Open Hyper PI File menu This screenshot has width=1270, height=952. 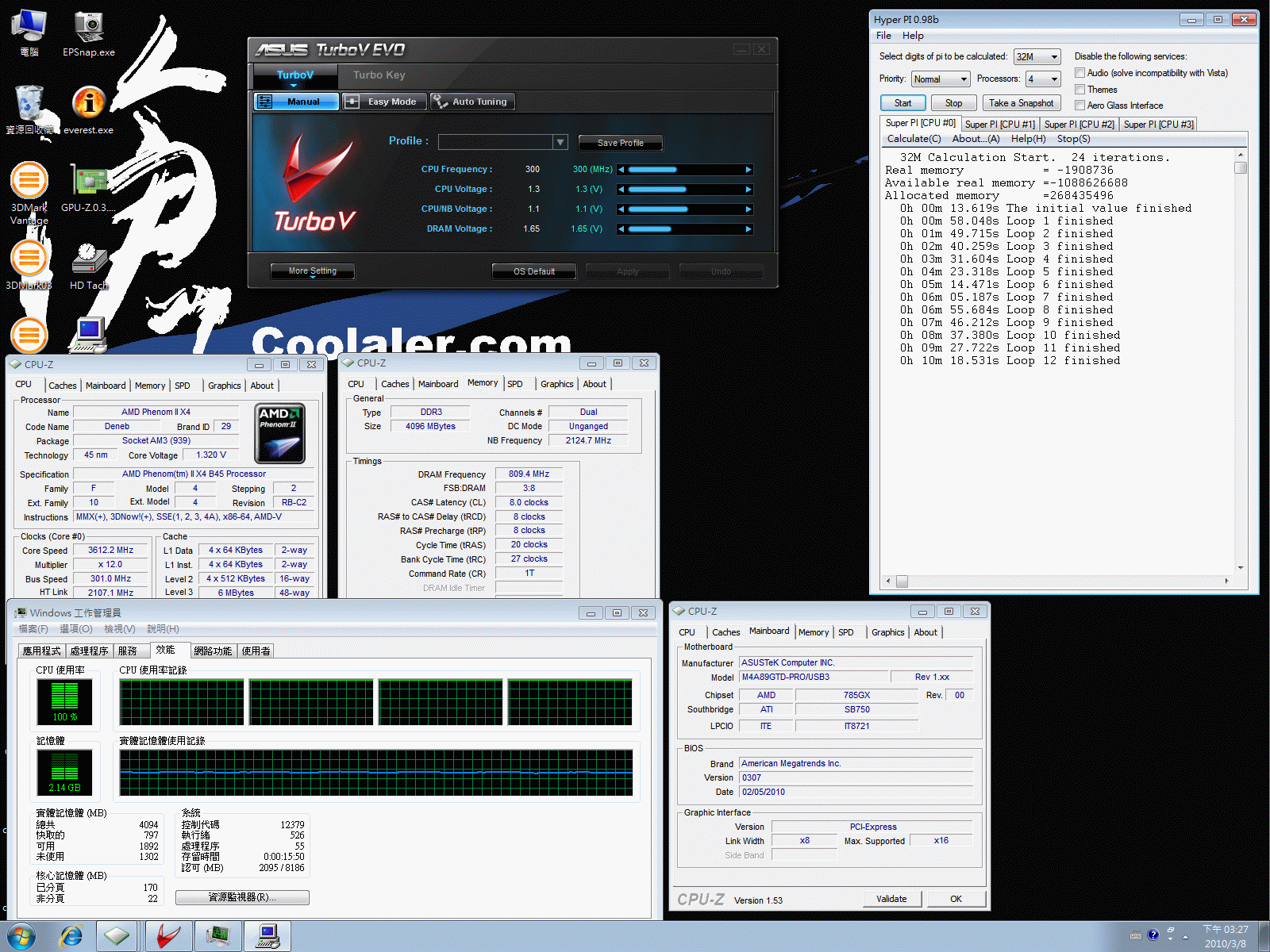click(883, 36)
